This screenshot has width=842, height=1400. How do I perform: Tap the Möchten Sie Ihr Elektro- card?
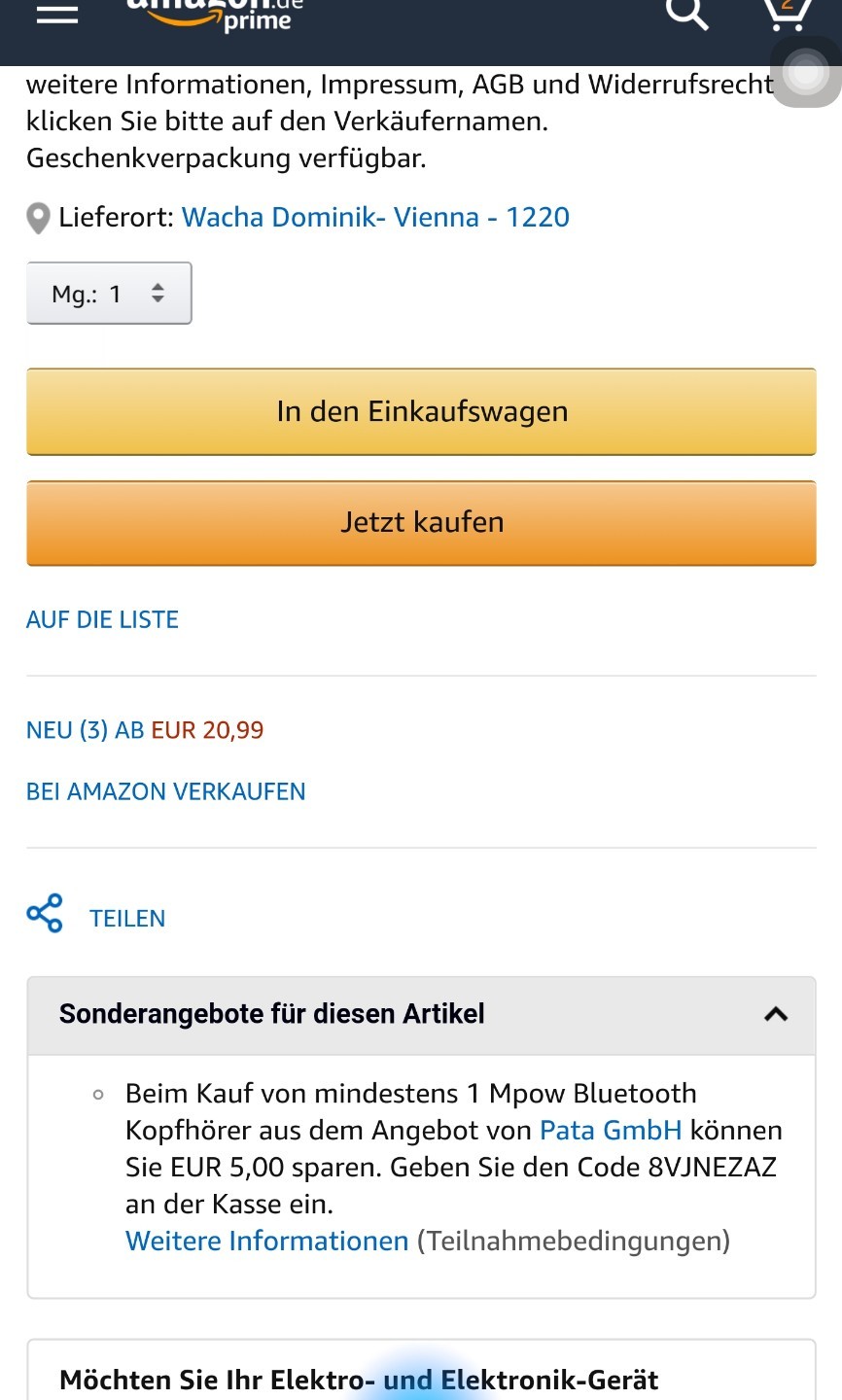421,1370
